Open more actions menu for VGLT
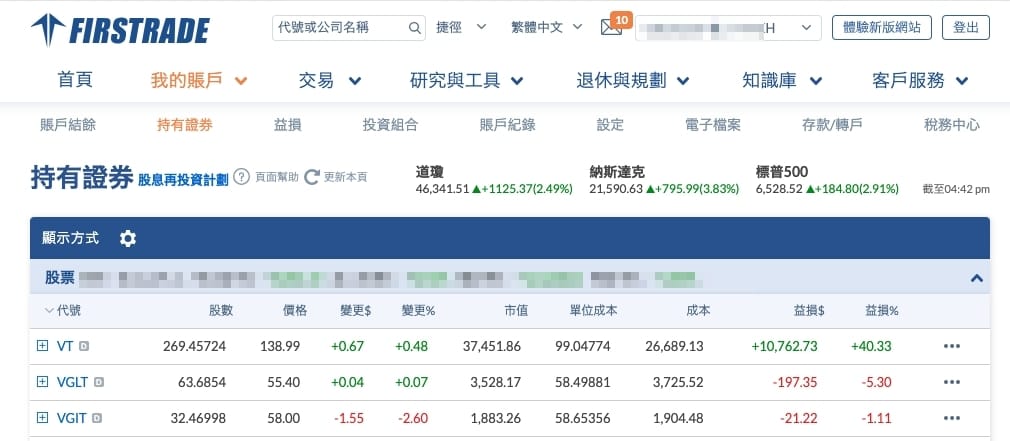The image size is (1010, 441). (x=951, y=382)
